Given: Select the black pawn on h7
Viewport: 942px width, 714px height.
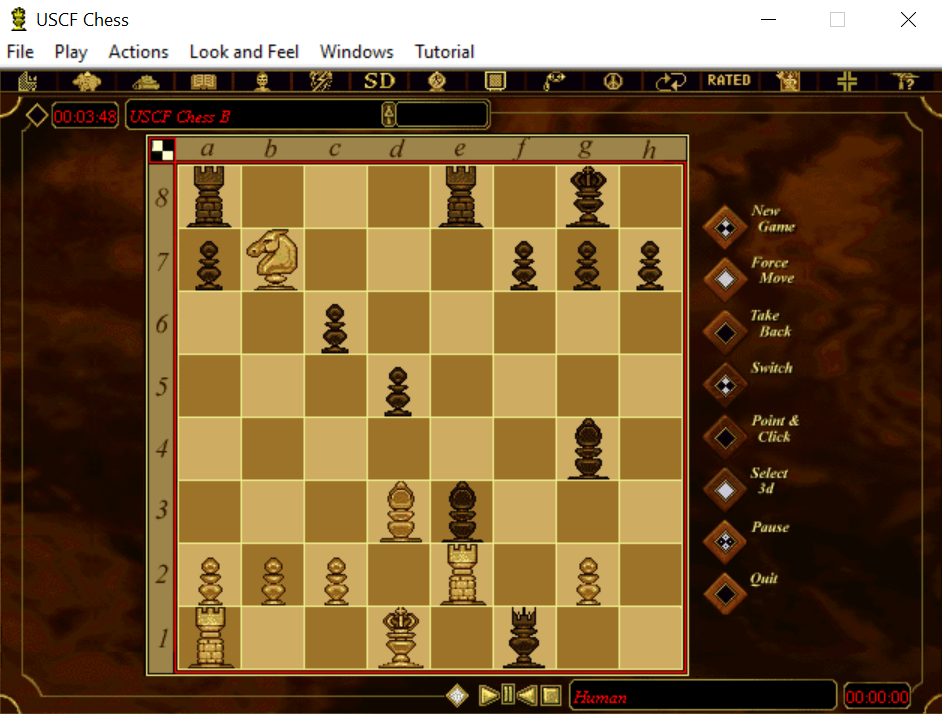Looking at the screenshot, I should point(650,266).
